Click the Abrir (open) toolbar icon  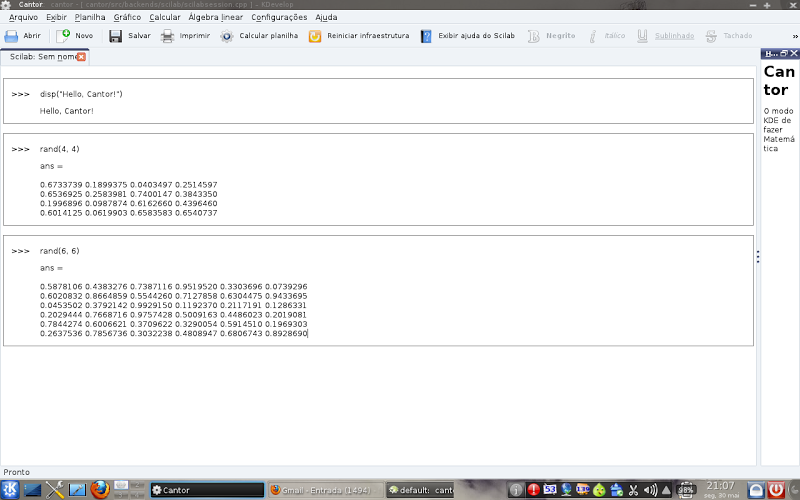click(11, 36)
